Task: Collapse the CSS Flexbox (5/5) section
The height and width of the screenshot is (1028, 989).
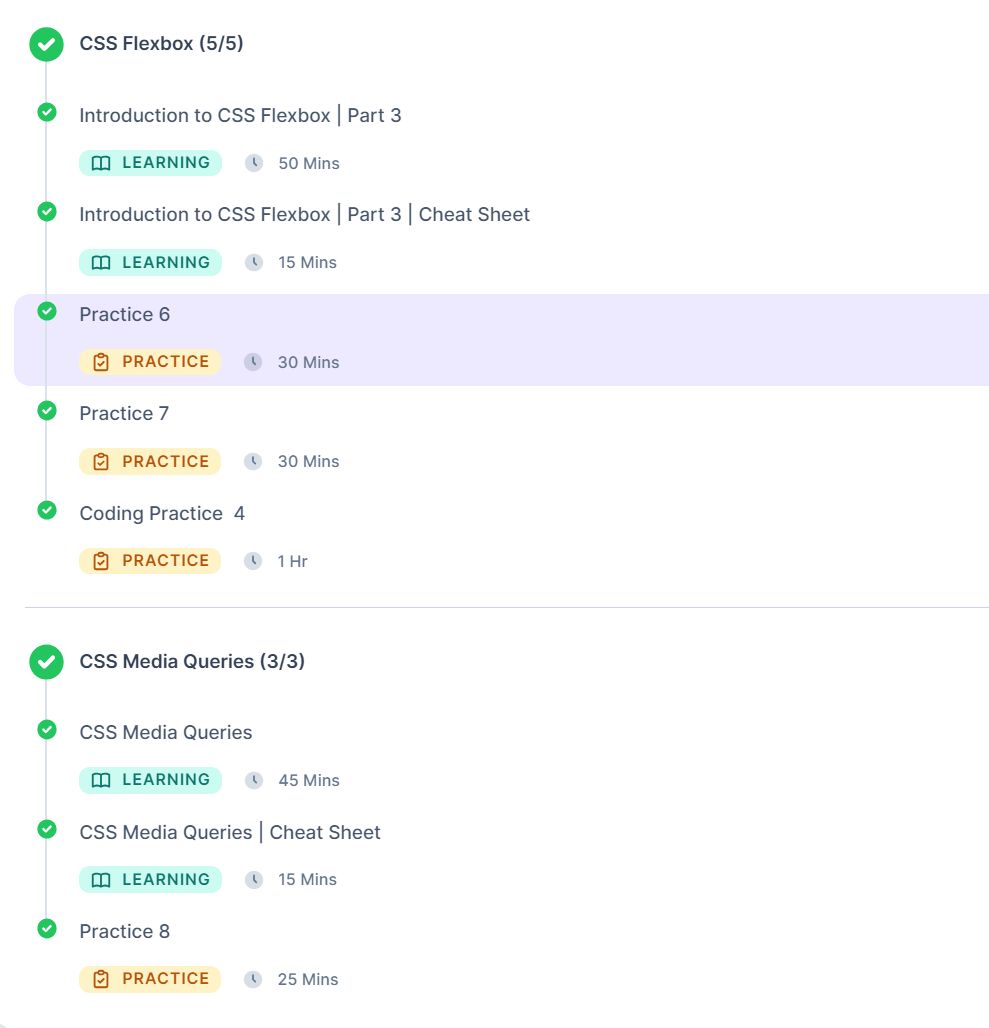Action: click(161, 44)
